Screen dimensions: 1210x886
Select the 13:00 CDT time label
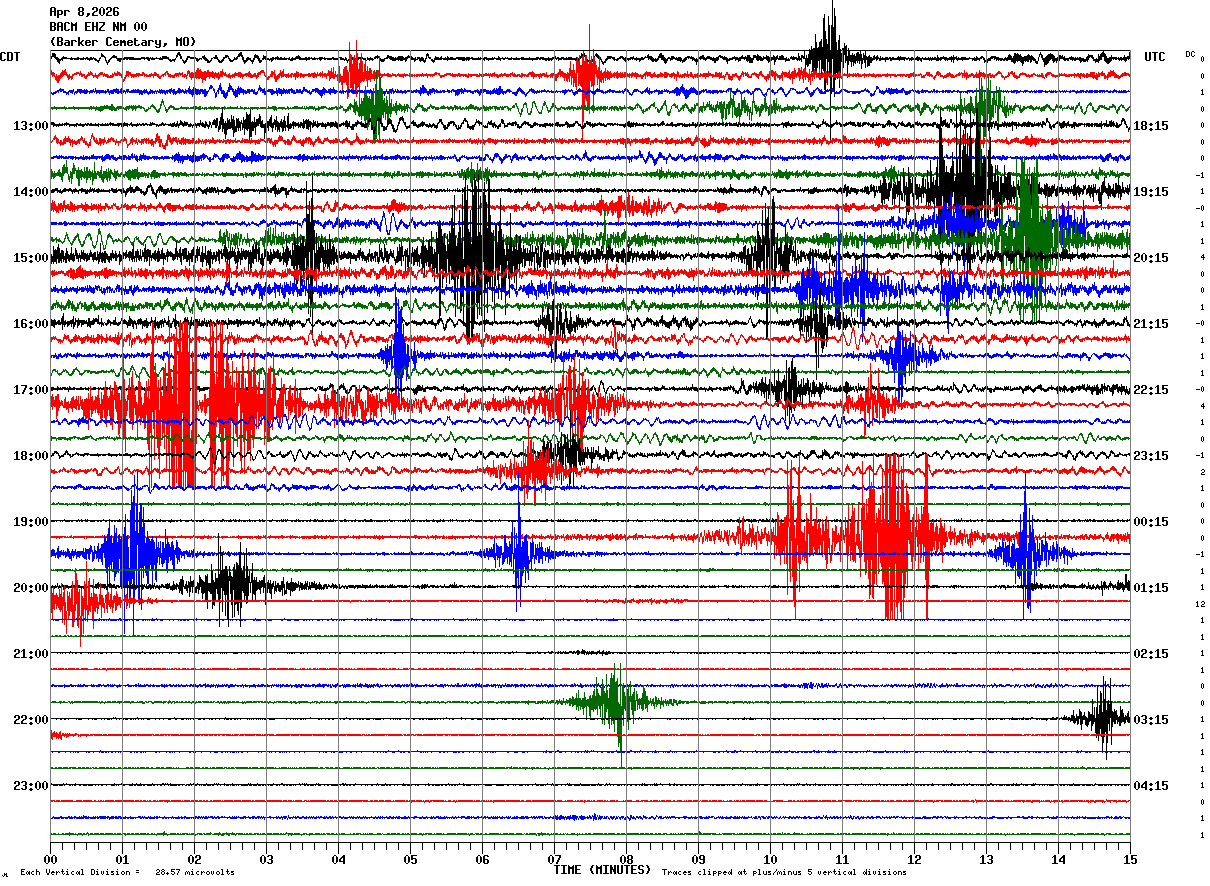pyautogui.click(x=31, y=126)
